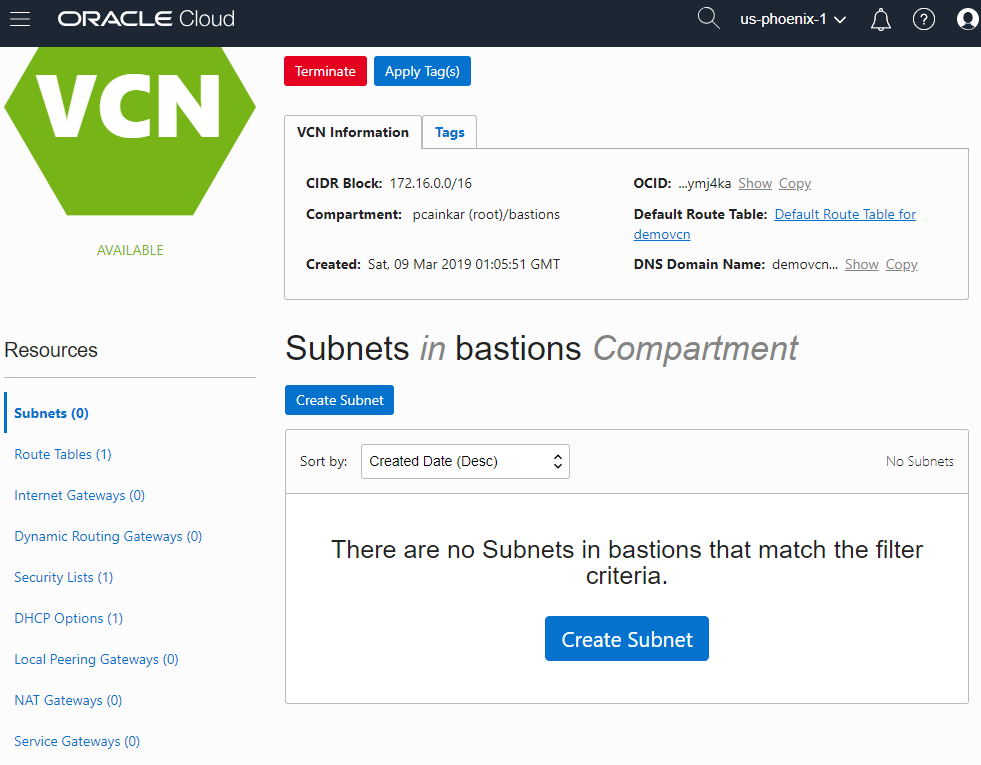Click the green VCN hexagon icon

[x=130, y=131]
